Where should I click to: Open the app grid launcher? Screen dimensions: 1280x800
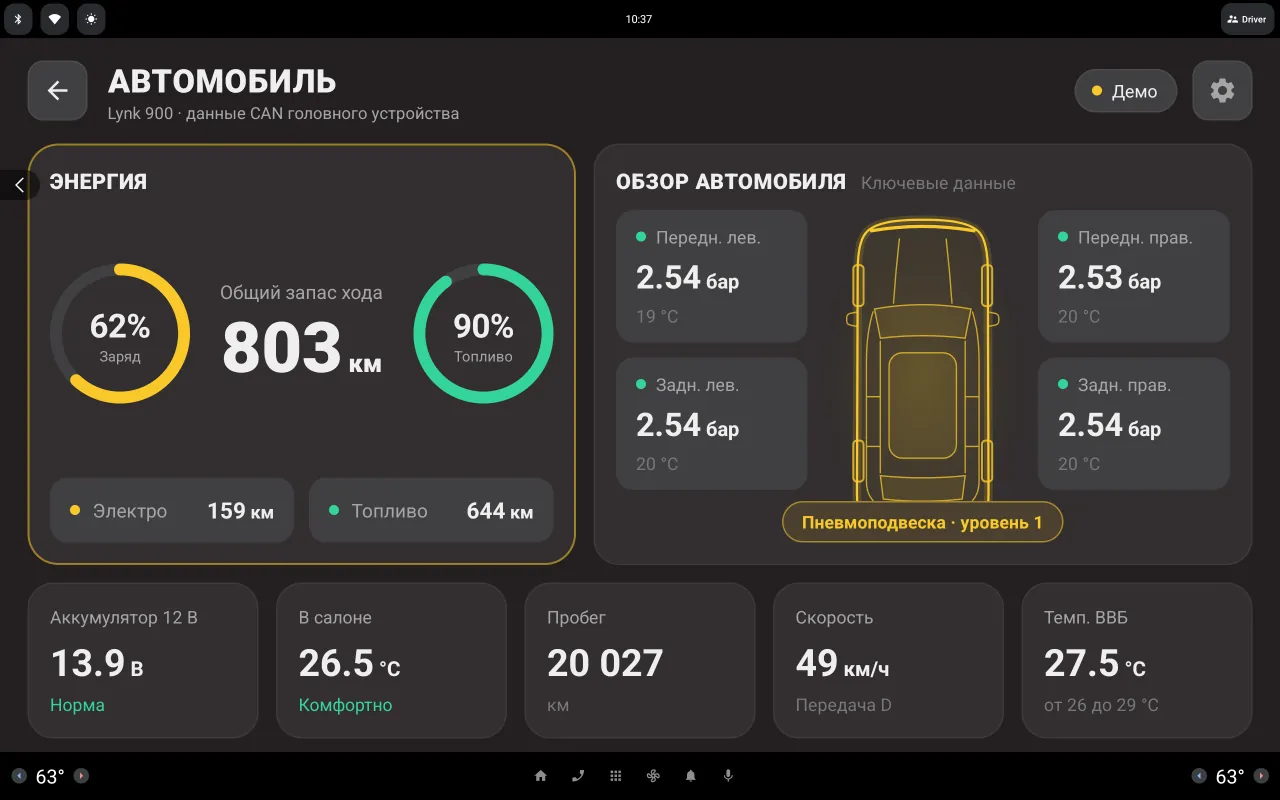[616, 776]
